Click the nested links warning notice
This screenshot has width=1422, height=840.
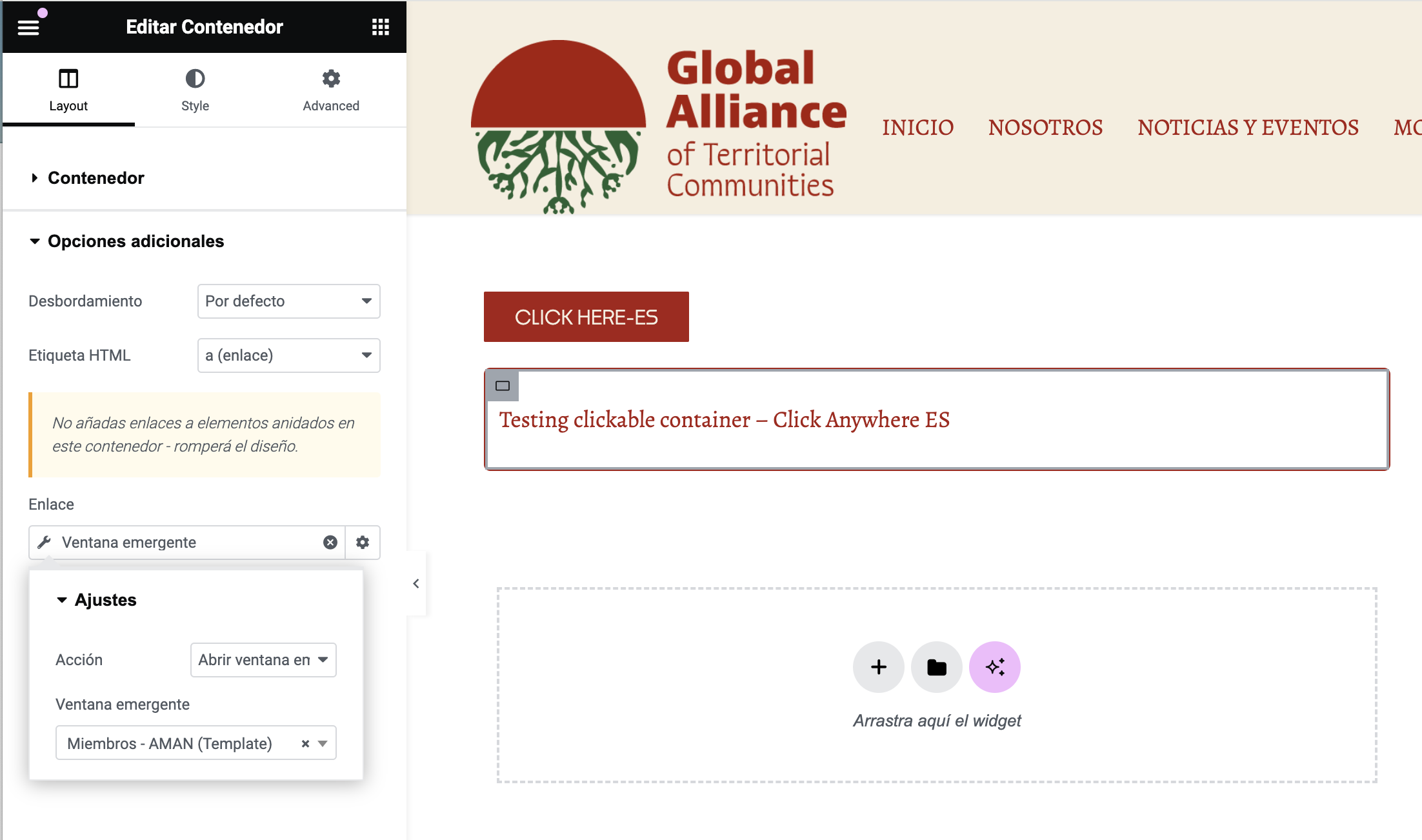click(205, 435)
